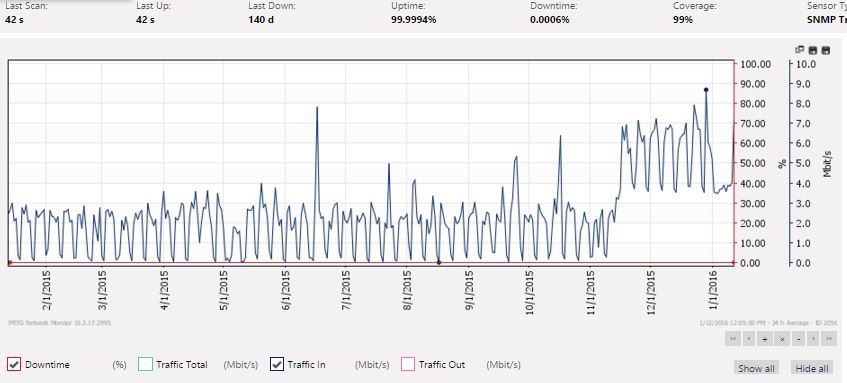Step graph forward with the > button
Viewport: 847px width, 383px height.
pyautogui.click(x=813, y=339)
